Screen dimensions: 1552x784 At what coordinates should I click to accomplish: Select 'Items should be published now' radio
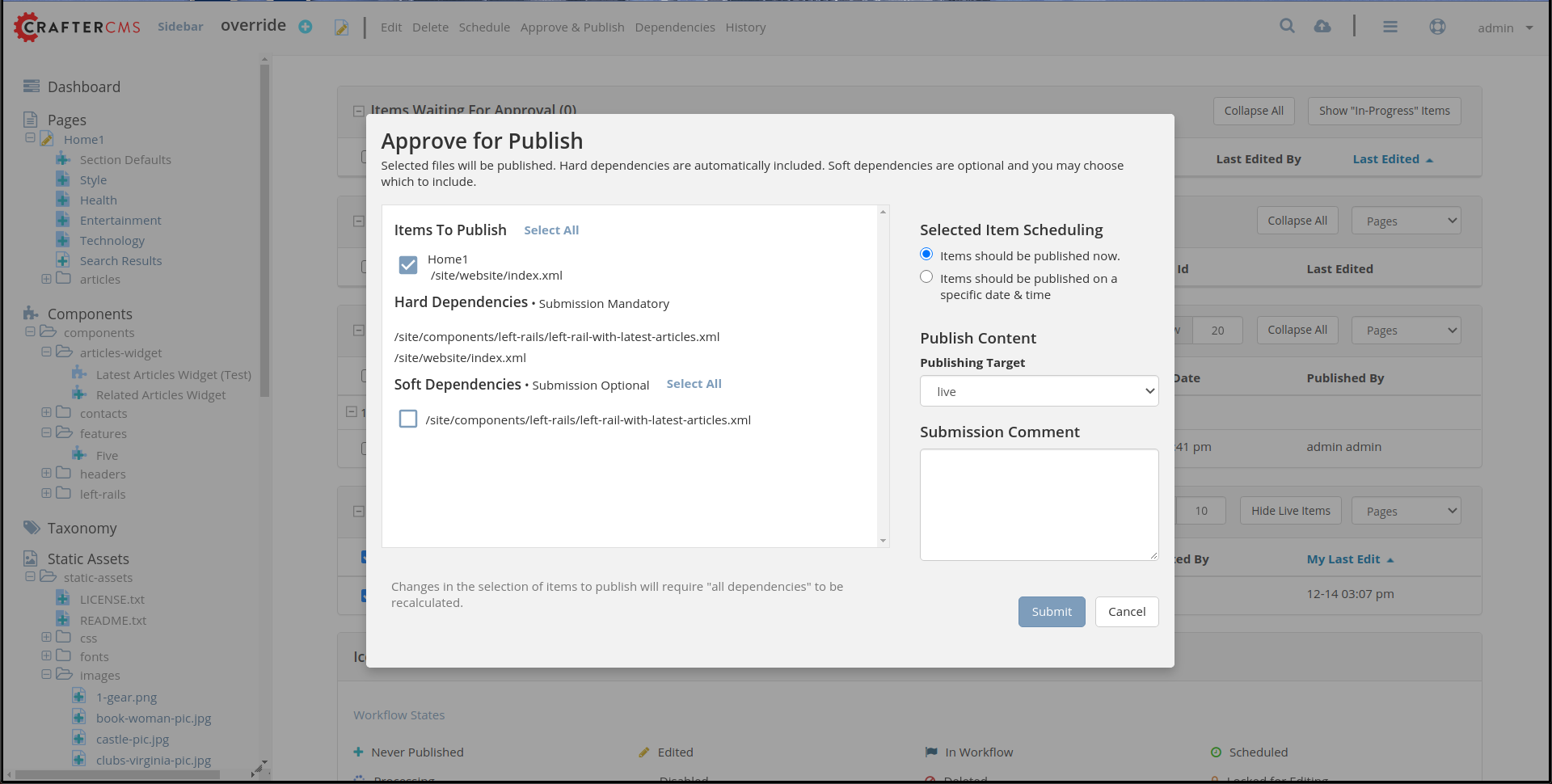click(926, 255)
